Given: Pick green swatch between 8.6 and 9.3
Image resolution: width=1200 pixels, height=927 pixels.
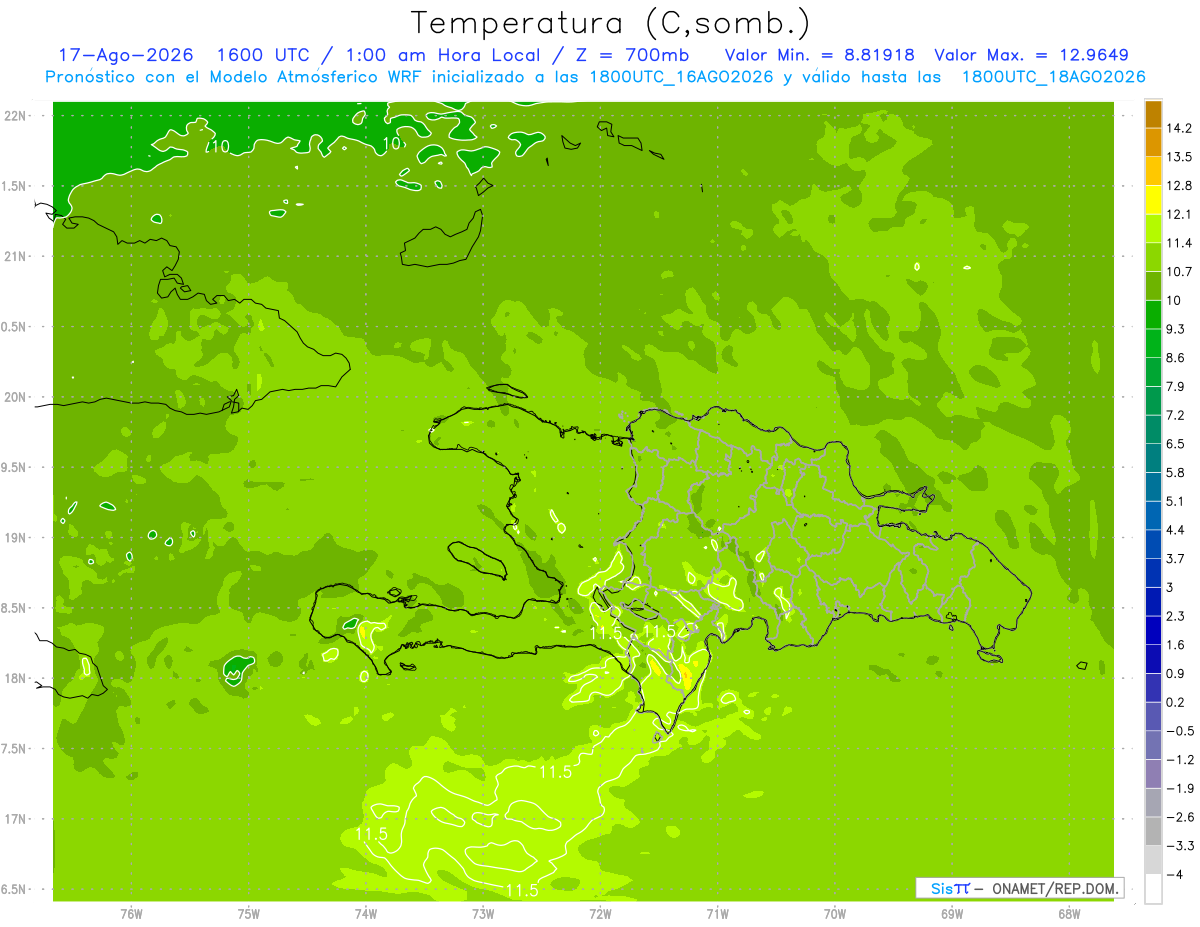Looking at the screenshot, I should click(x=1153, y=343).
